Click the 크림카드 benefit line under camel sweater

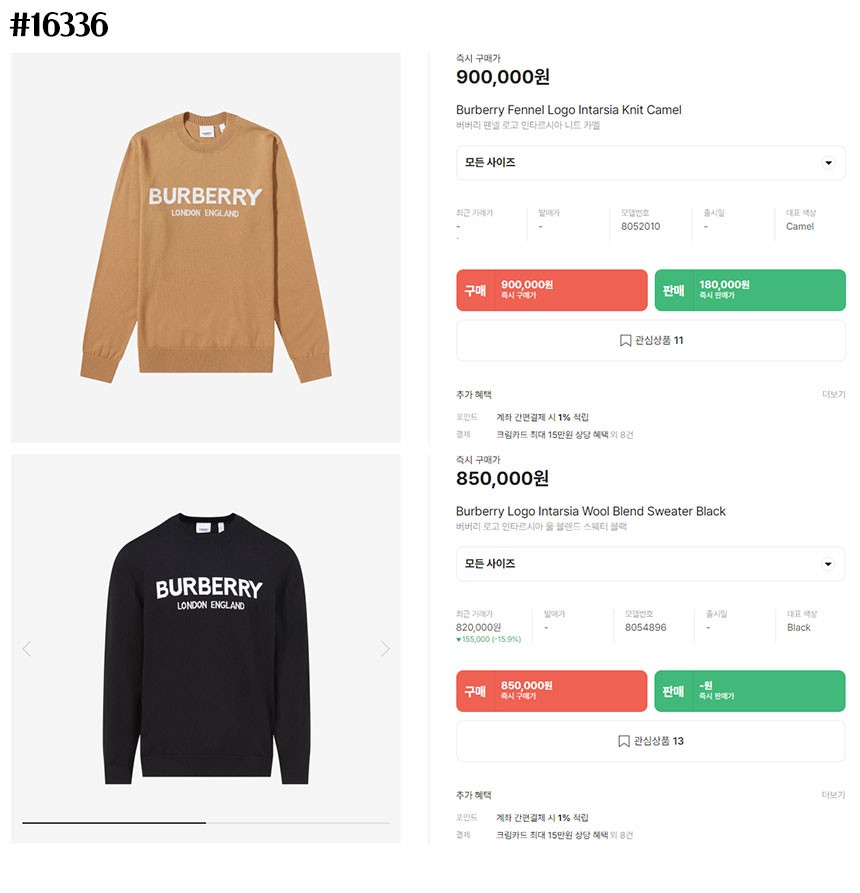pos(564,435)
